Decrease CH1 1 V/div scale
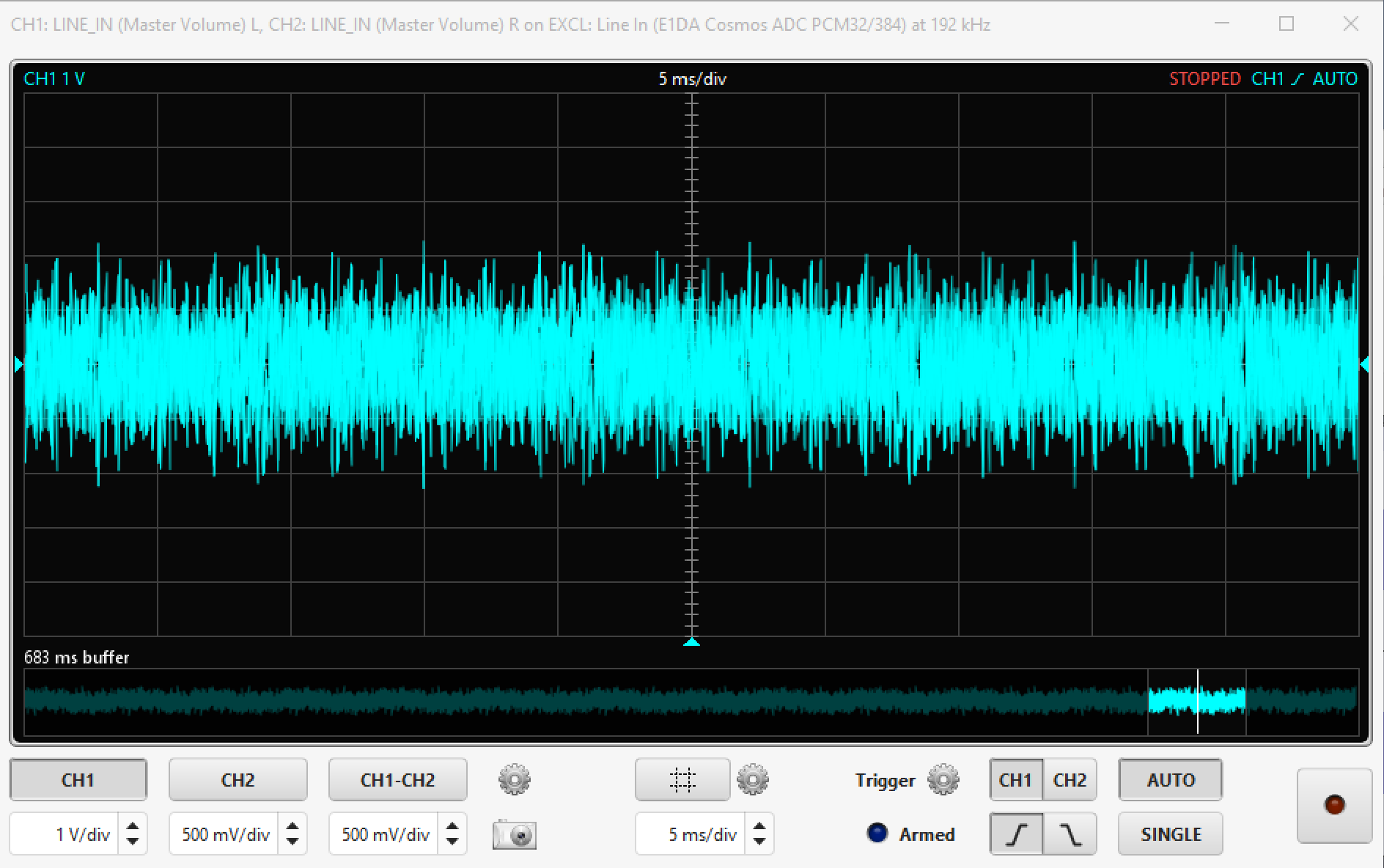The width and height of the screenshot is (1384, 868). click(x=133, y=842)
